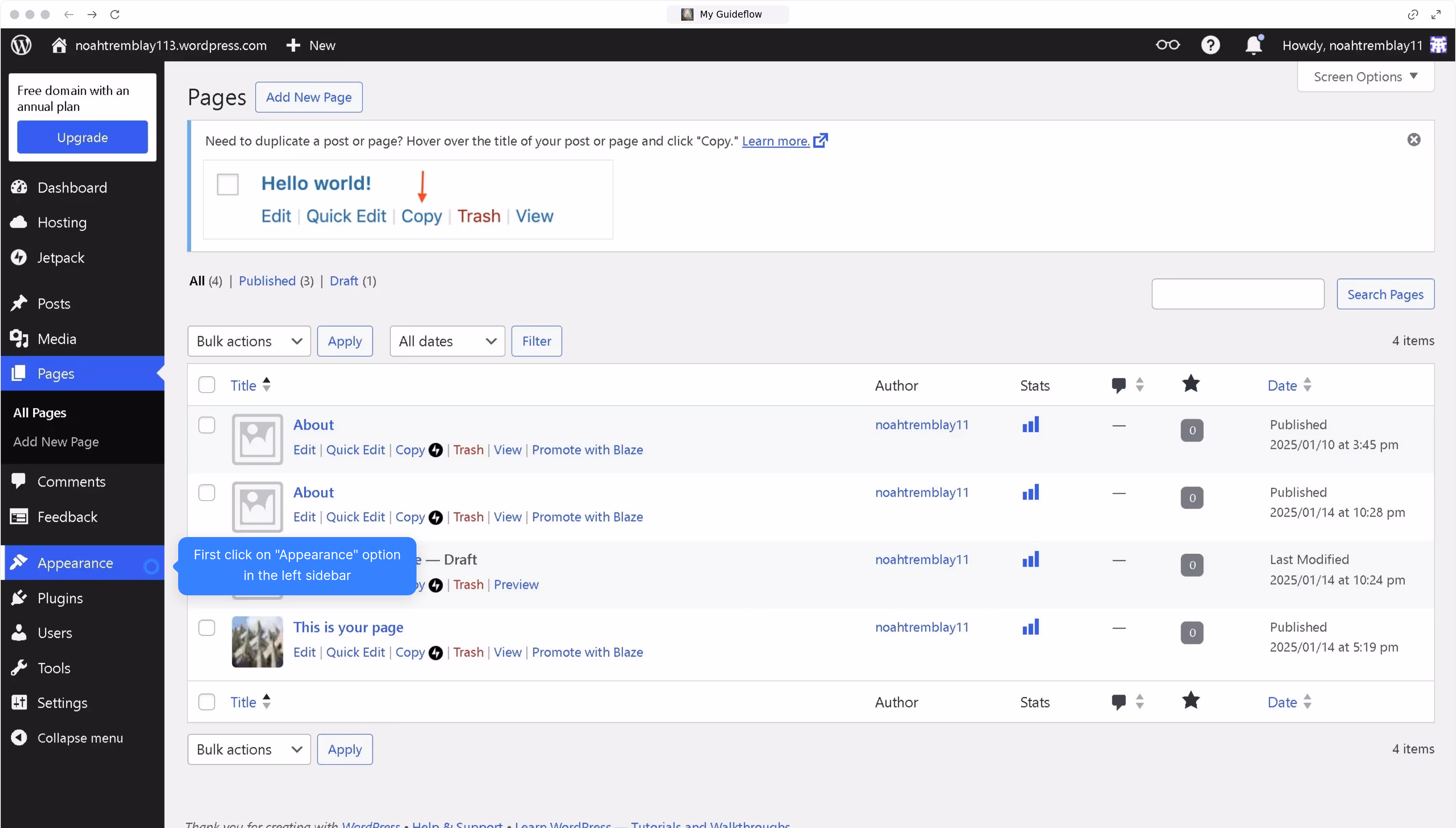Viewport: 1456px width, 828px height.
Task: Click the search pages input field
Action: click(1237, 294)
